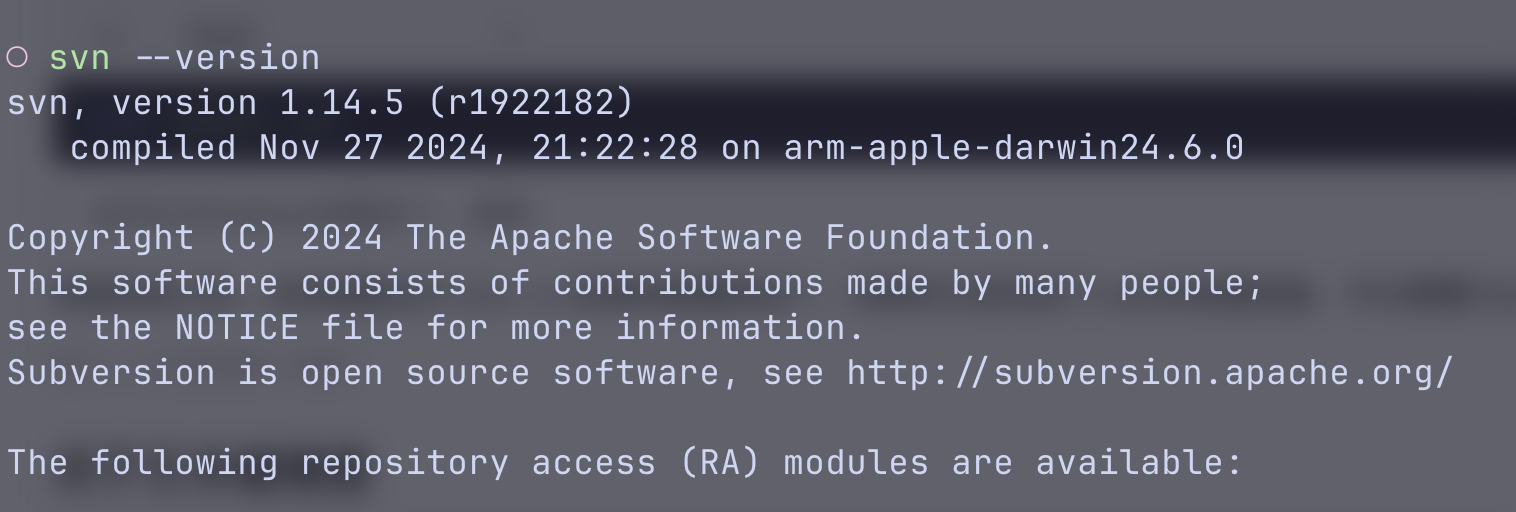1516x512 pixels.
Task: Click the copyright year 2024
Action: 342,238
